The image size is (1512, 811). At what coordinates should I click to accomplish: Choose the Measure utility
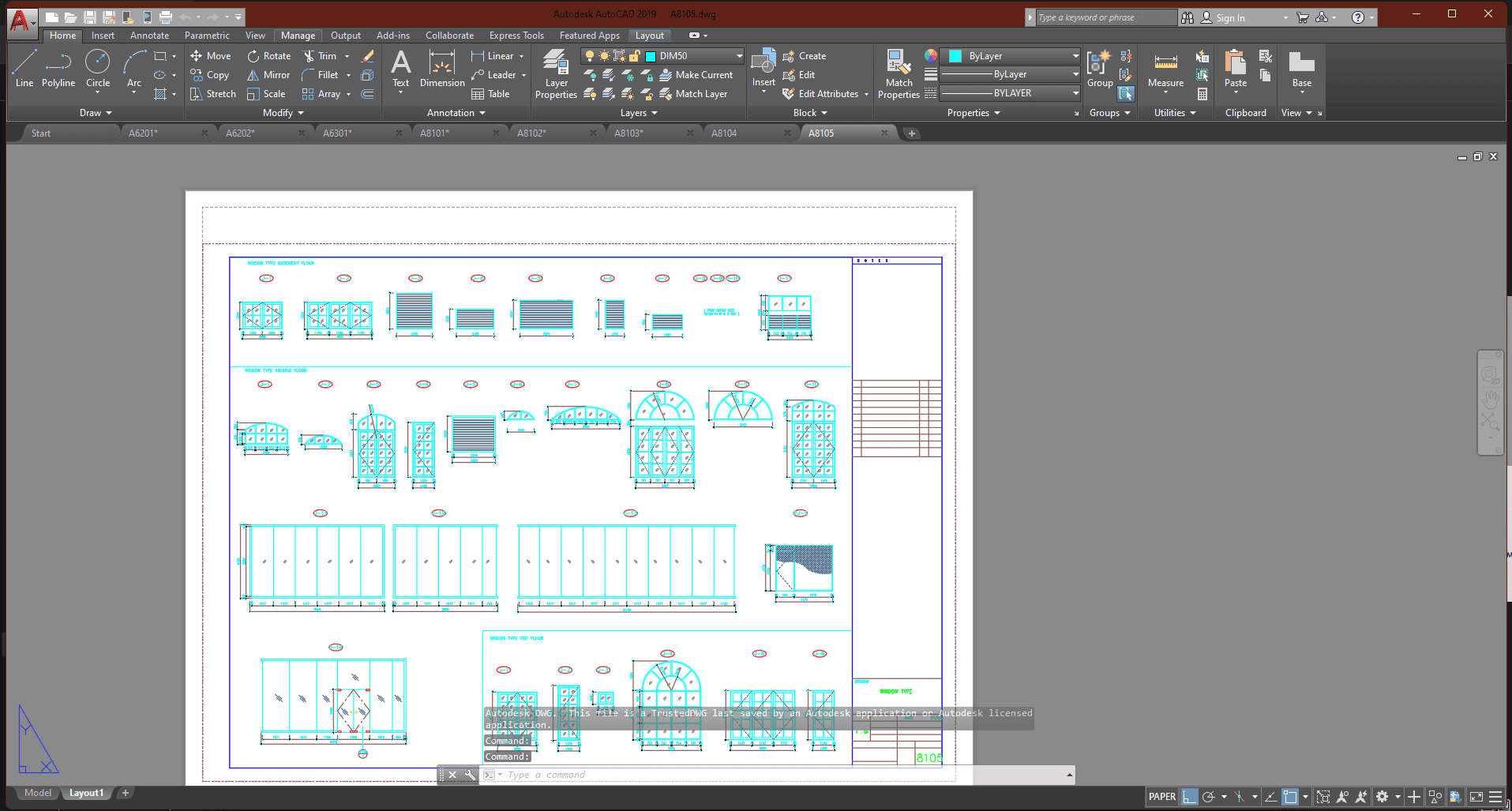click(x=1165, y=69)
